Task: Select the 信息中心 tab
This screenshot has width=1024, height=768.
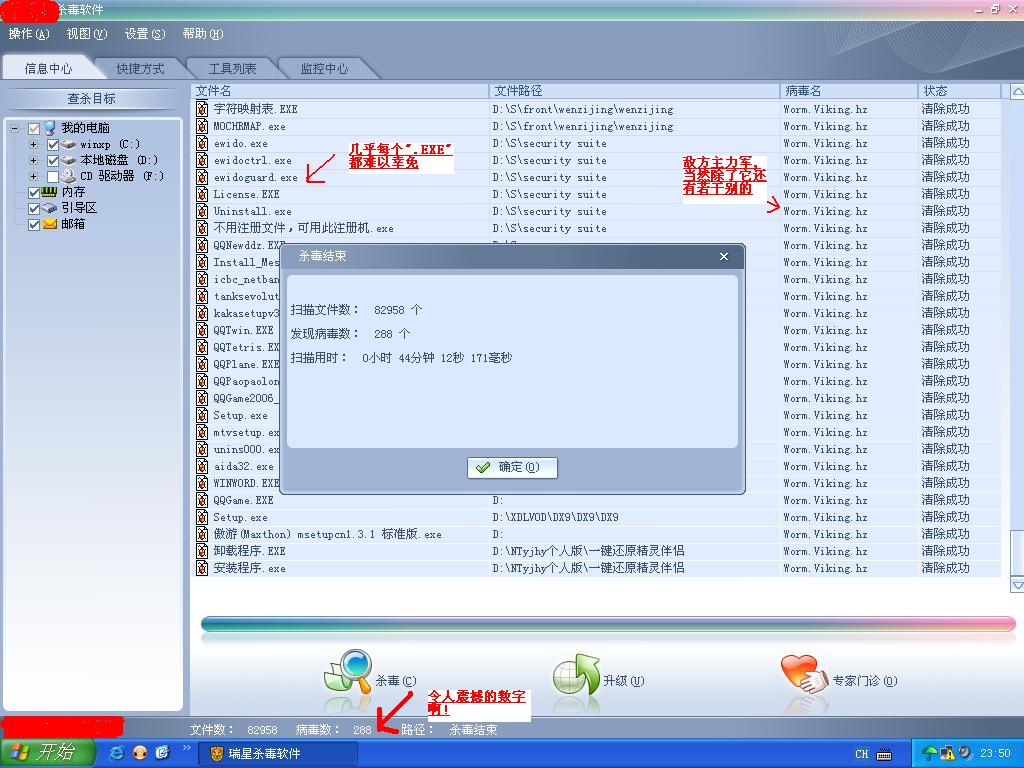Action: [48, 68]
